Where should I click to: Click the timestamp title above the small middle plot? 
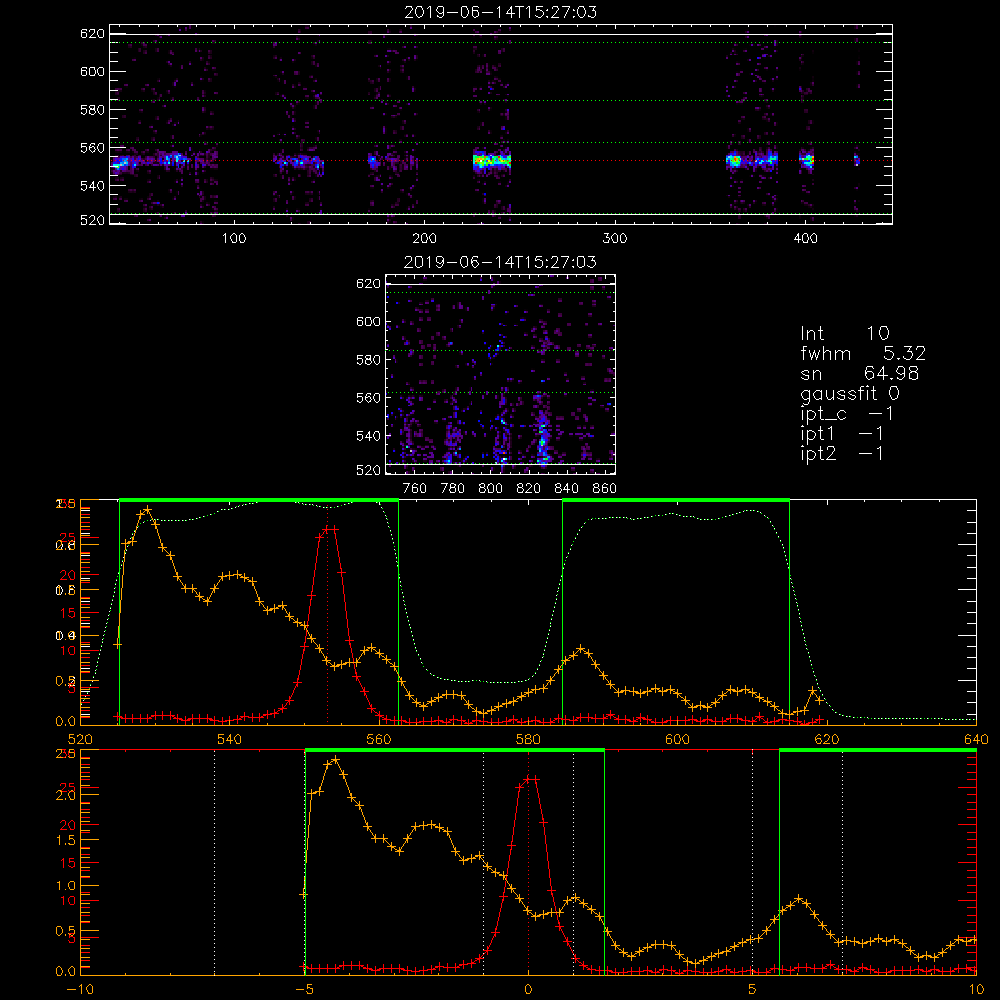click(501, 262)
